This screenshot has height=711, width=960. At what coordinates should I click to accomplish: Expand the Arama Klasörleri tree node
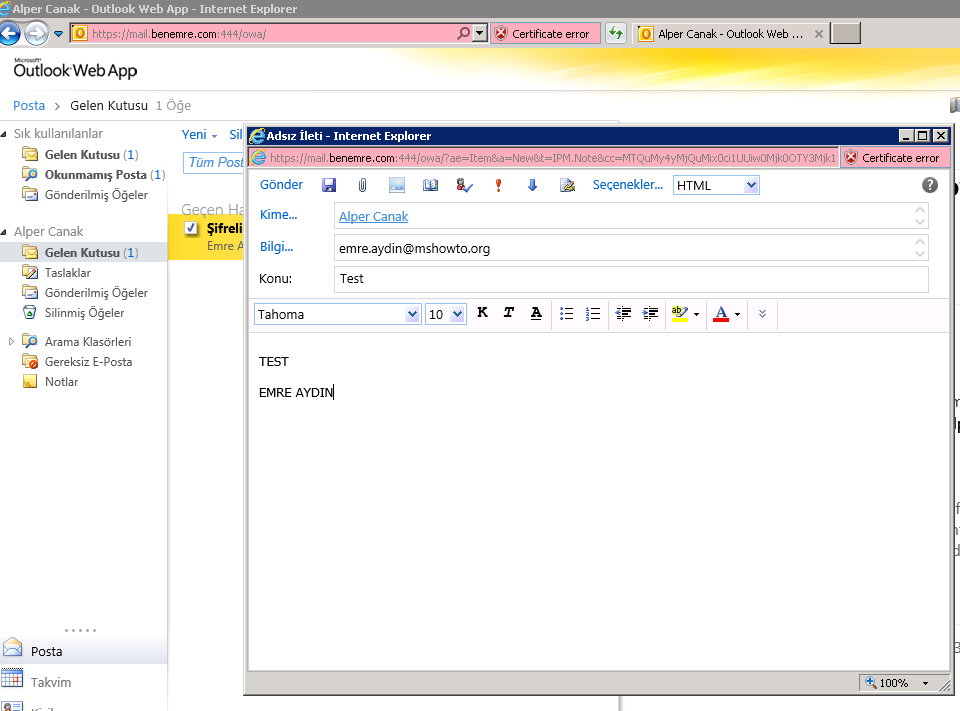11,341
